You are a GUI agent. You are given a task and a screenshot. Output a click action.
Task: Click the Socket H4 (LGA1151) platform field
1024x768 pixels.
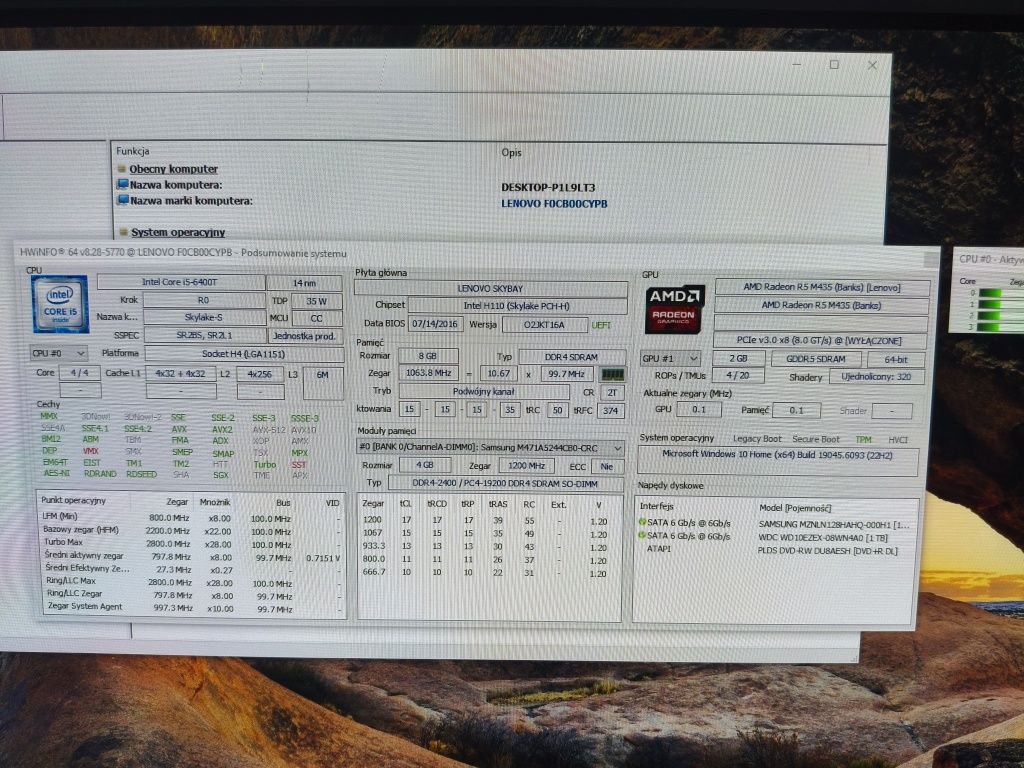click(244, 354)
